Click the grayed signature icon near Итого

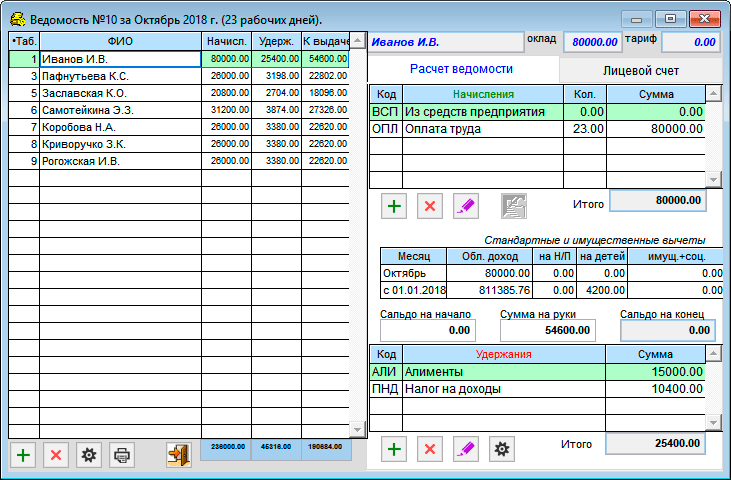(514, 206)
